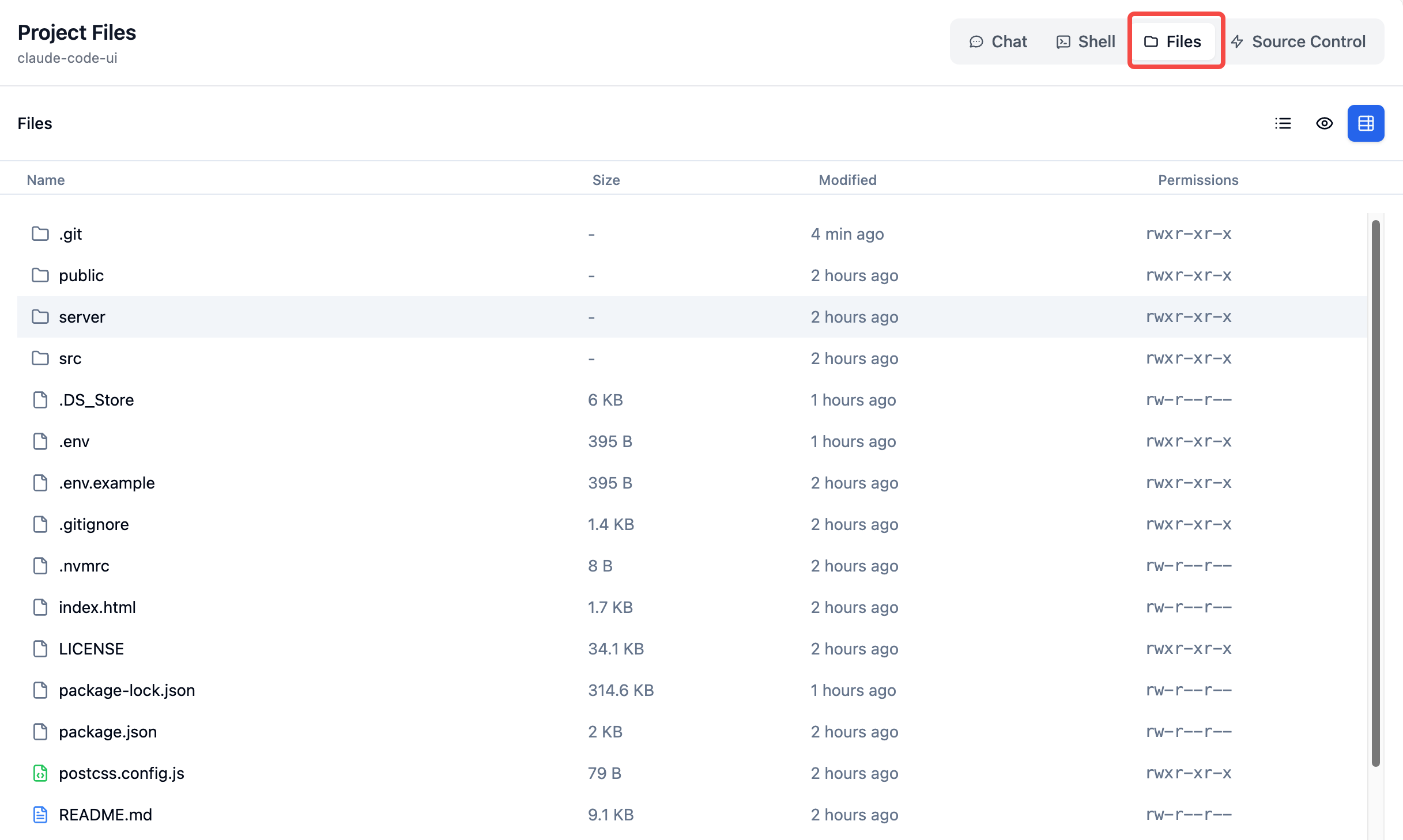Viewport: 1403px width, 840px height.
Task: Open the LICENSE file
Action: (x=91, y=649)
